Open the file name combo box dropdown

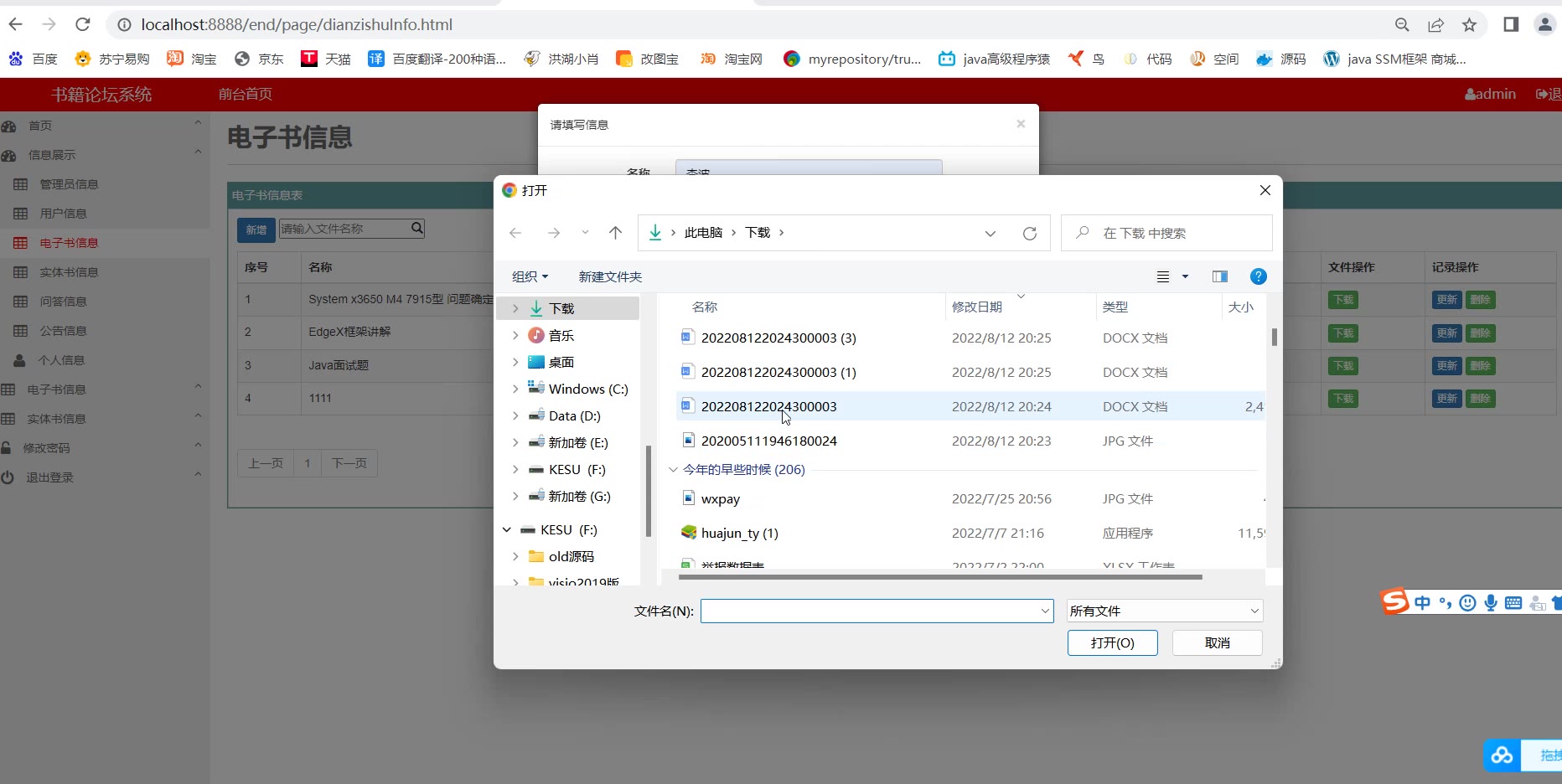1045,611
